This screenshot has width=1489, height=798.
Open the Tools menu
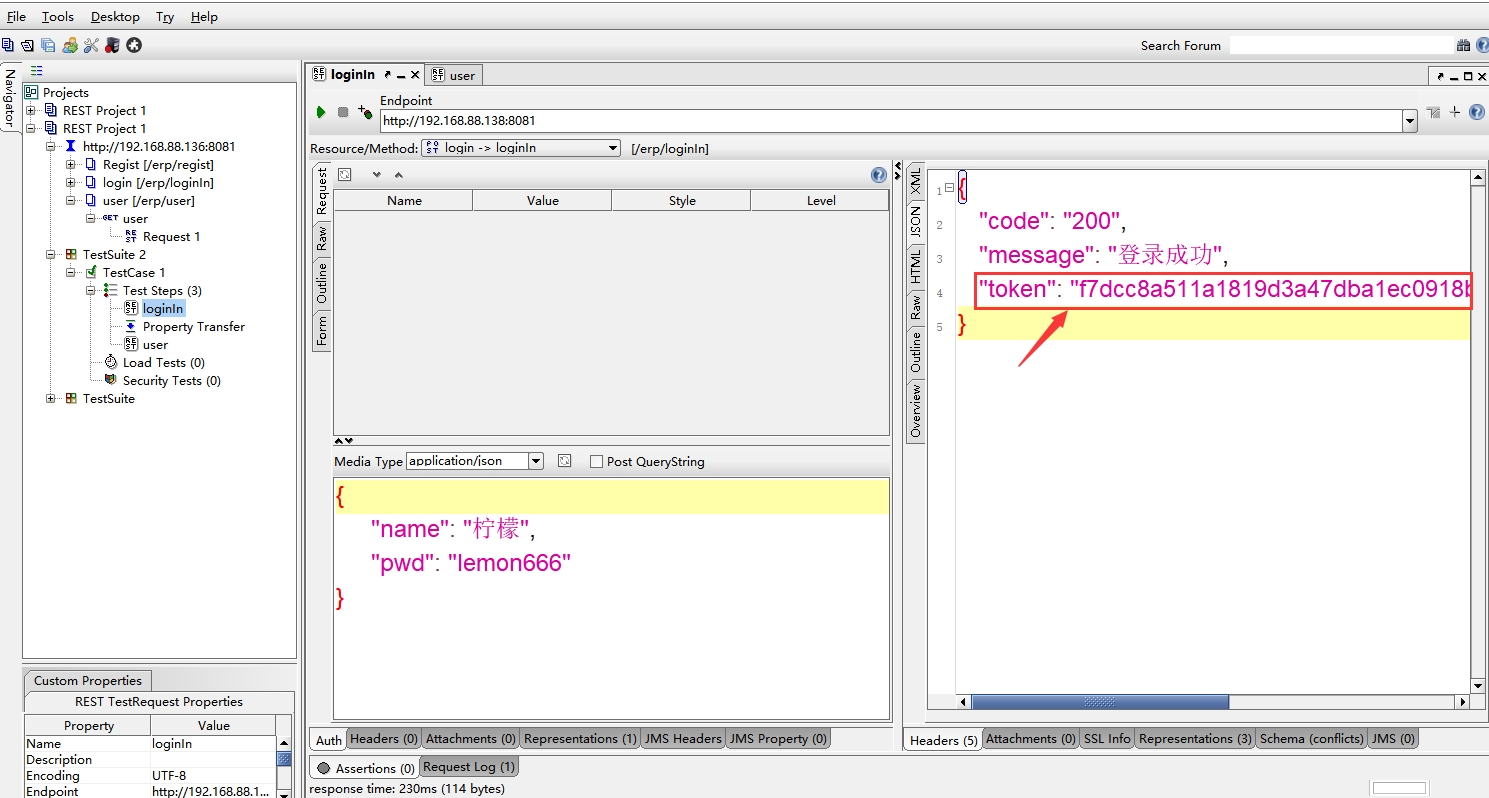[x=58, y=17]
